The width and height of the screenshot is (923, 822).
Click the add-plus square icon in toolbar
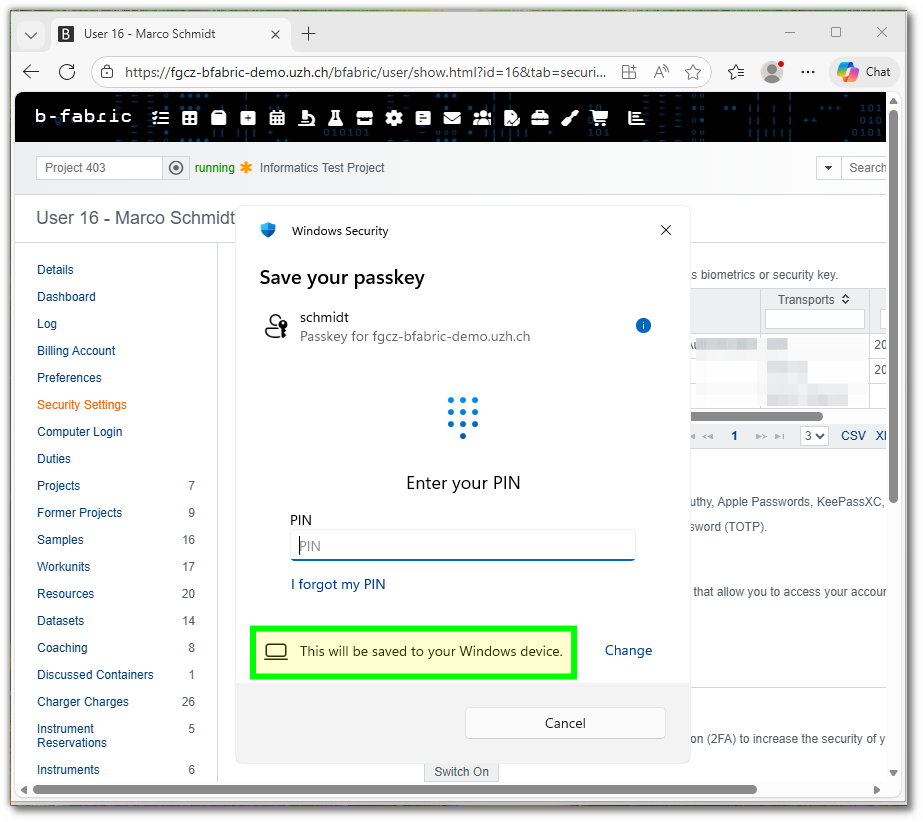pos(248,118)
